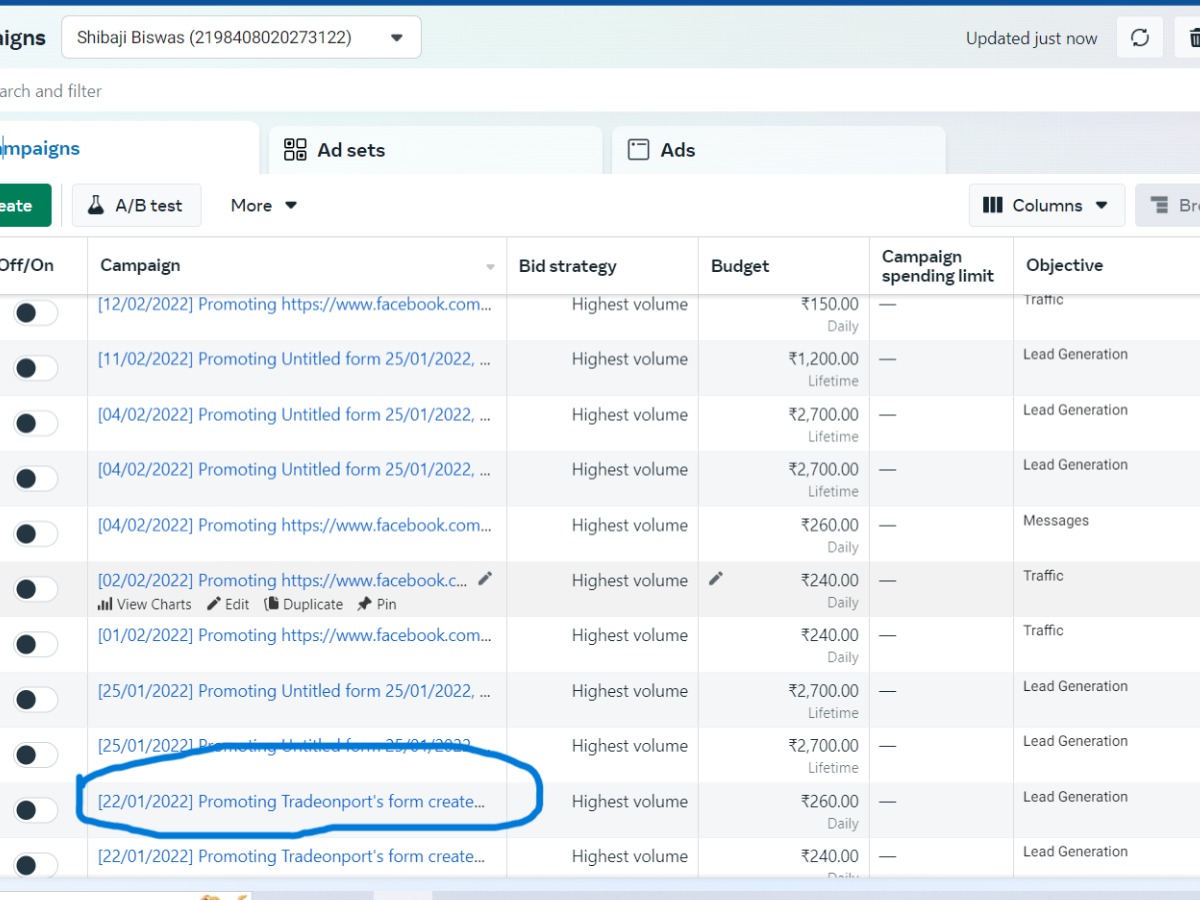
Task: Click the budget edit pencil in ₹240.00 row
Action: [716, 578]
